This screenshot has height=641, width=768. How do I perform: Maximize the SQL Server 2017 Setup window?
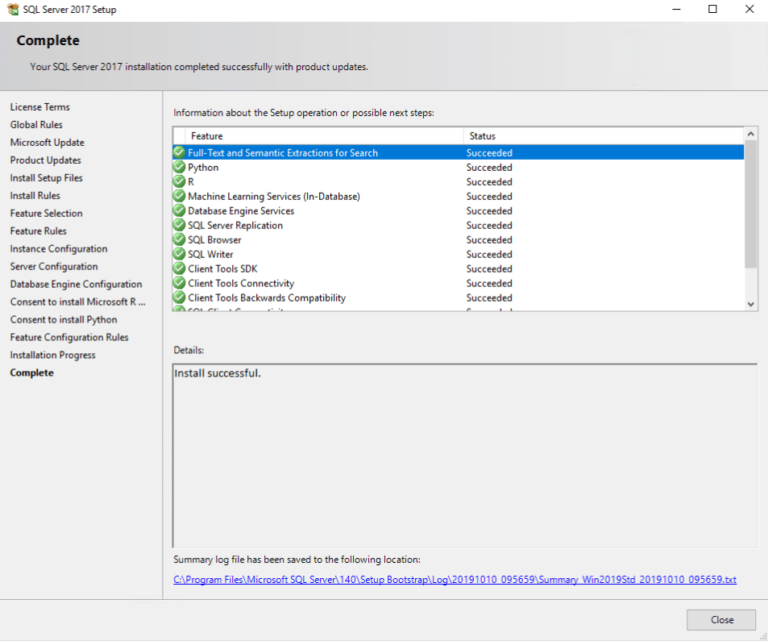point(712,9)
